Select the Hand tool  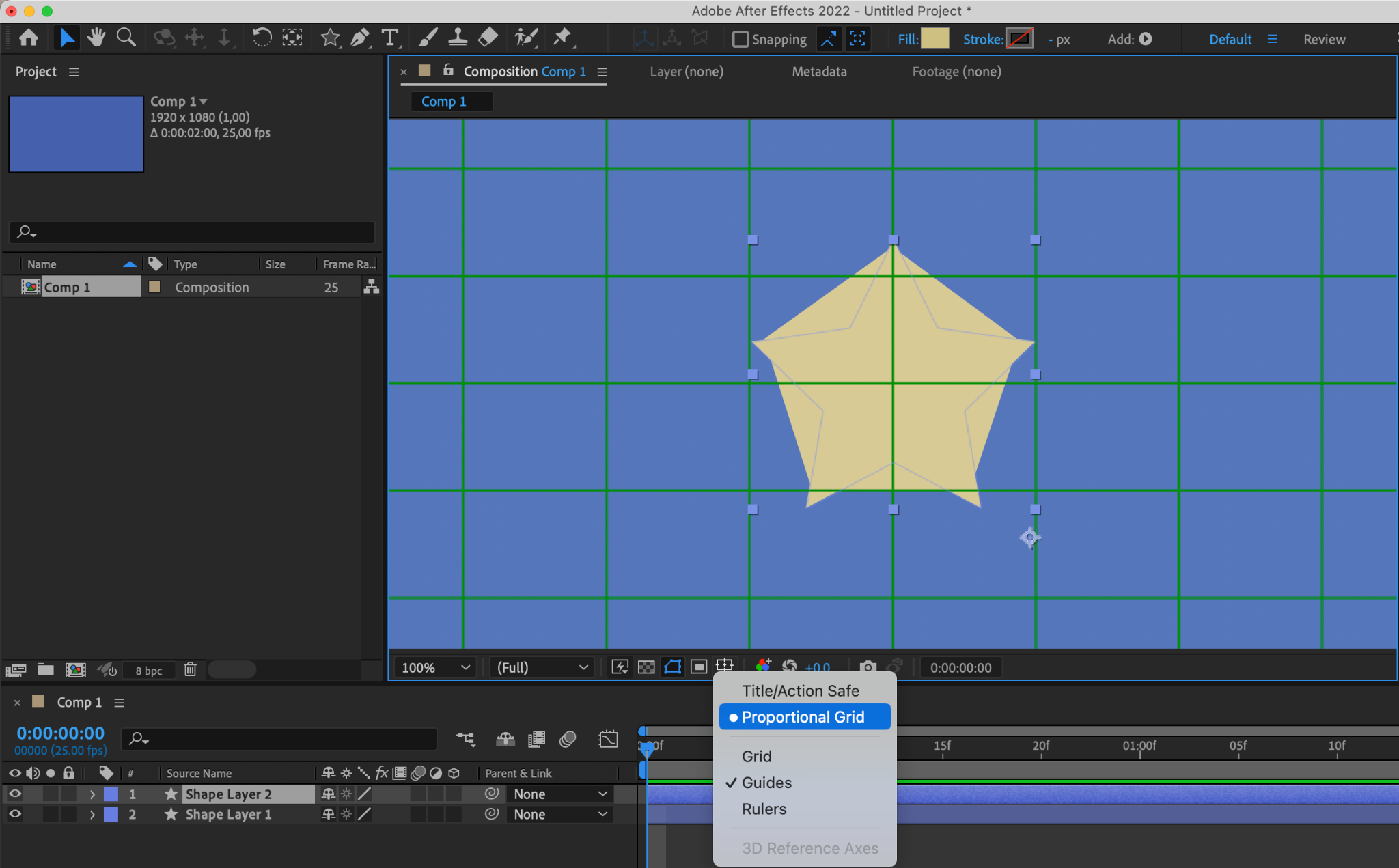[96, 38]
